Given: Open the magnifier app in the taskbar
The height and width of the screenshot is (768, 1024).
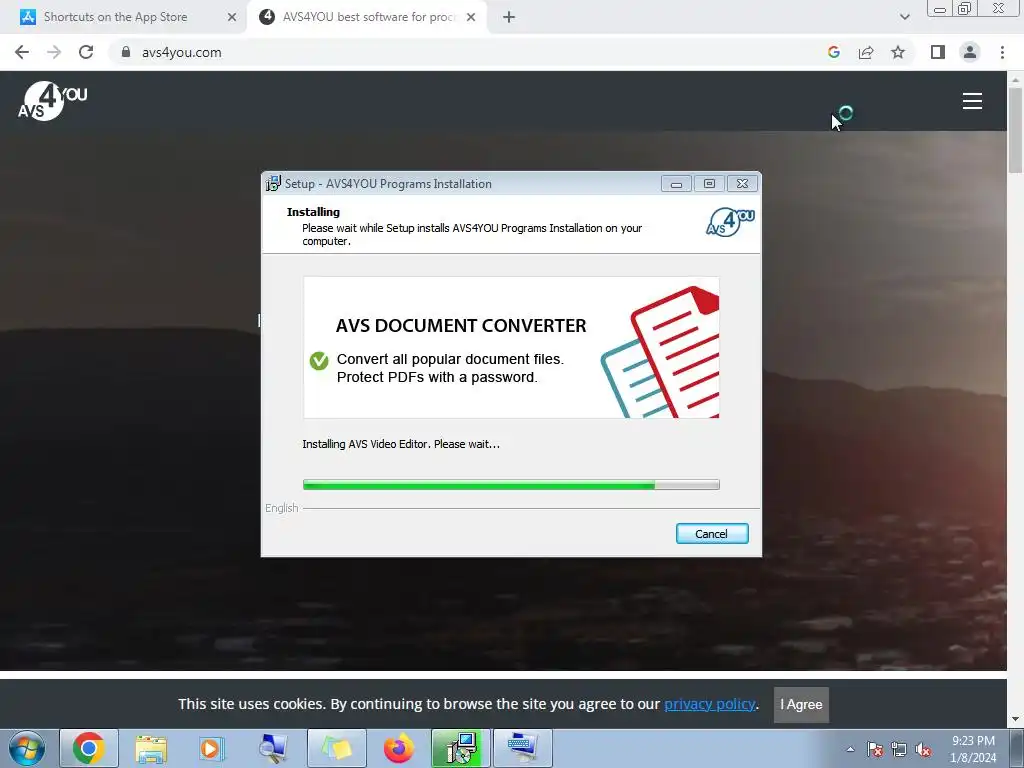Looking at the screenshot, I should pos(274,748).
